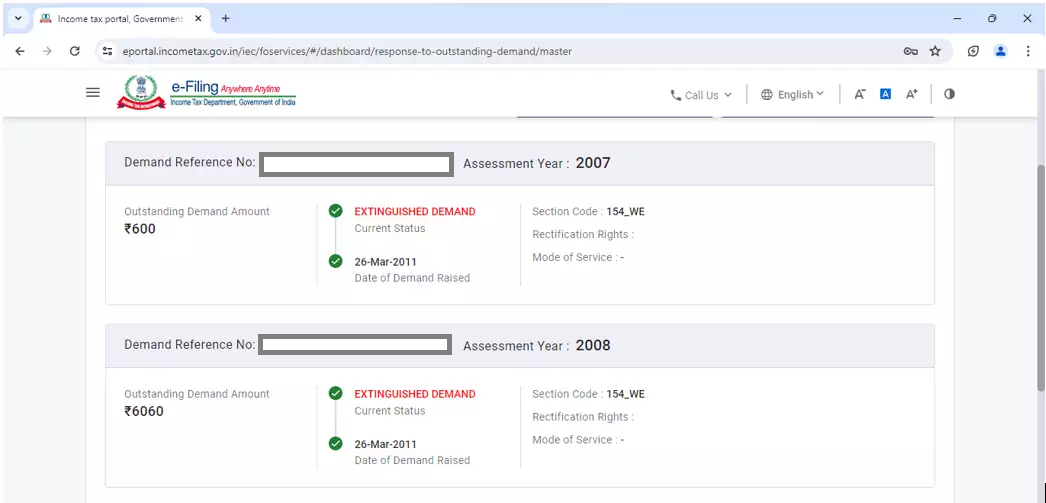Image resolution: width=1046 pixels, height=503 pixels.
Task: Open the English language selector
Action: coord(793,95)
